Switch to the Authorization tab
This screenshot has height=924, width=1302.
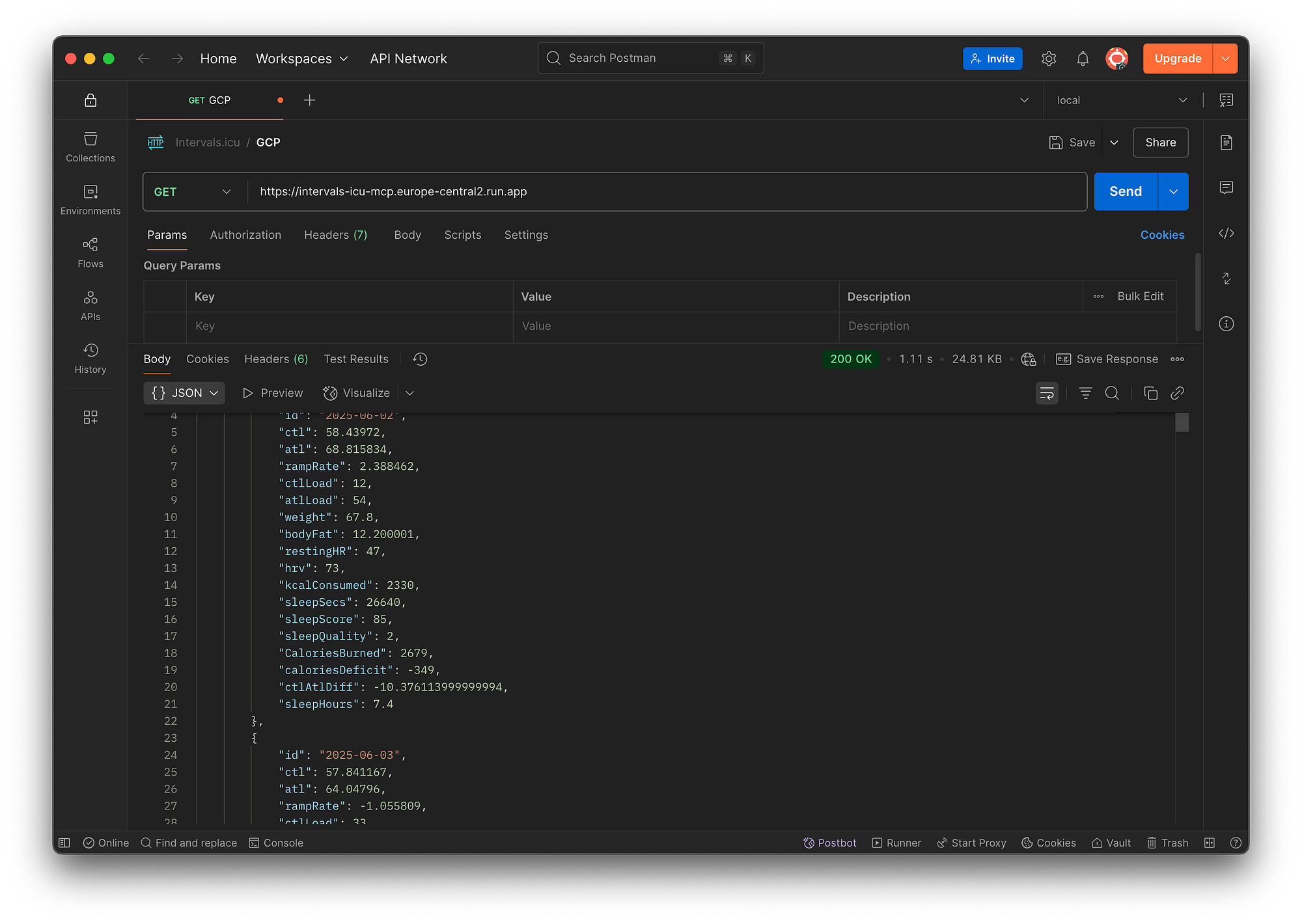click(x=245, y=235)
